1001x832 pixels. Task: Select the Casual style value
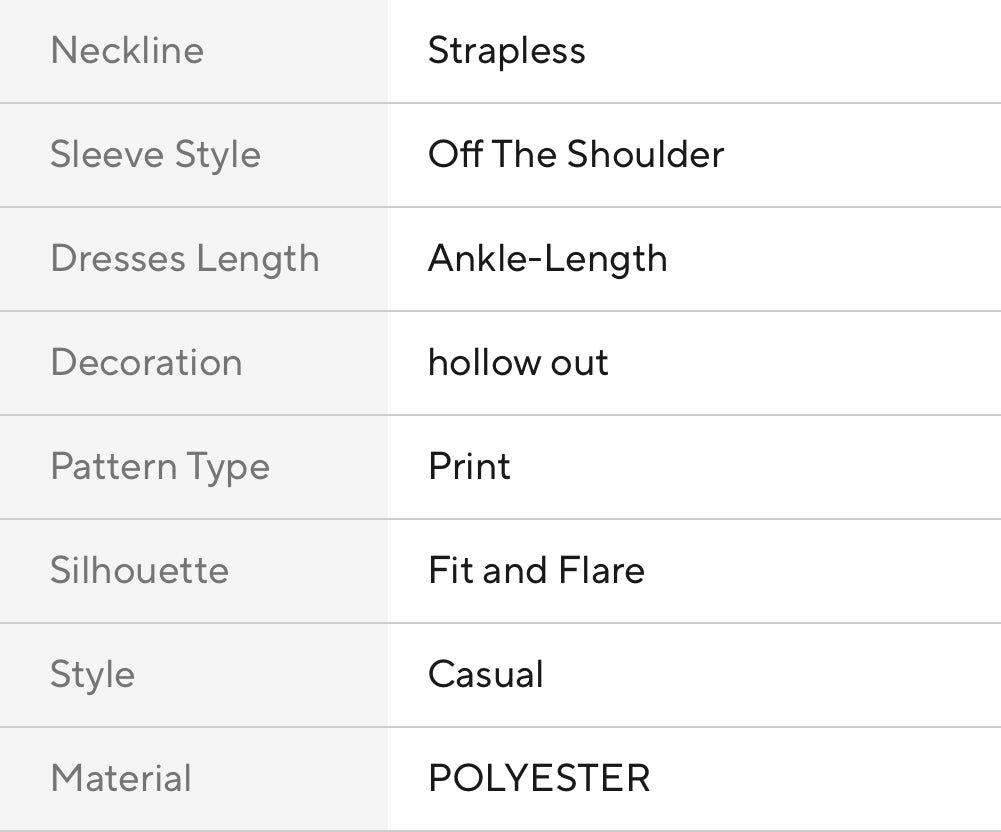pos(485,674)
